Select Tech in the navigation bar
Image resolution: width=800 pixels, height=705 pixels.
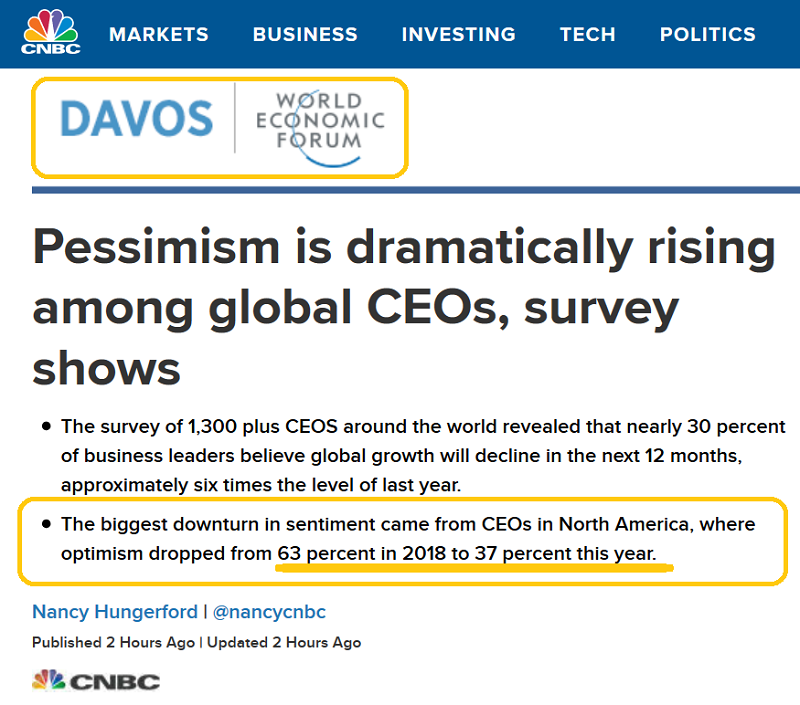588,34
